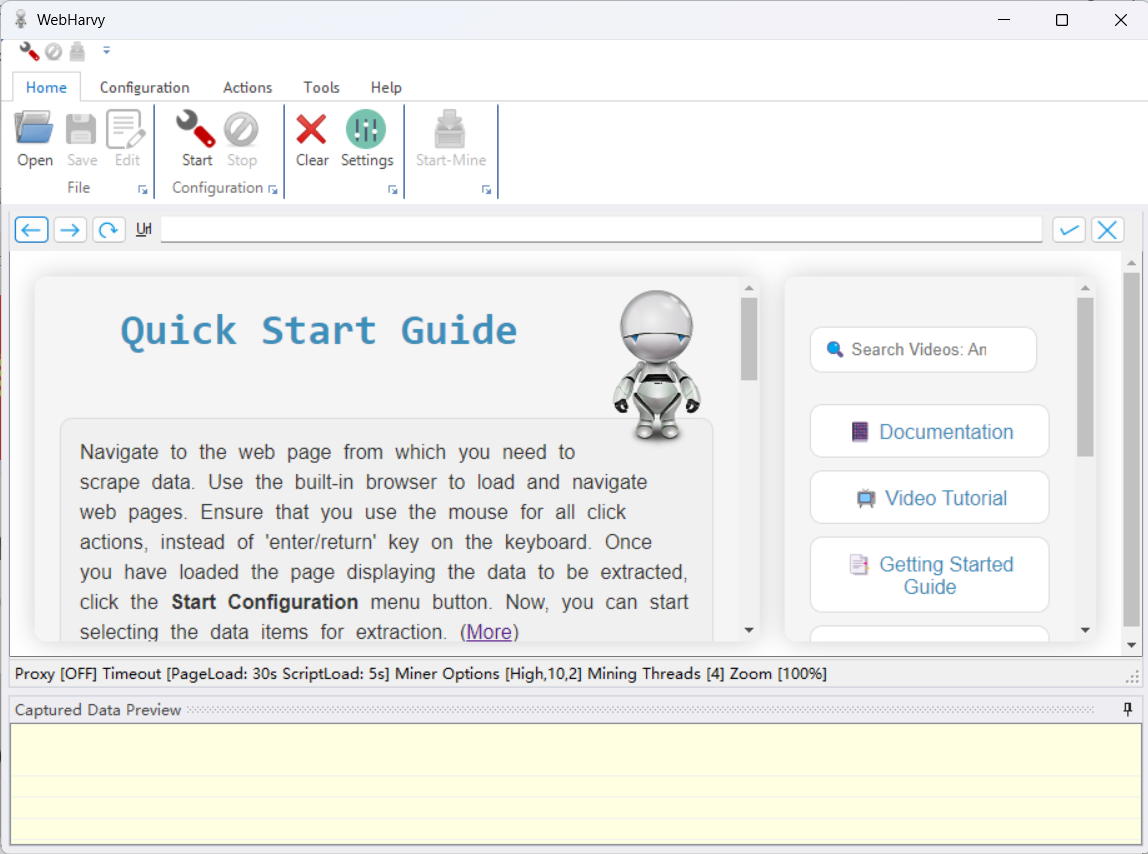The image size is (1148, 854).
Task: Follow the More link in the guide
Action: pos(489,632)
